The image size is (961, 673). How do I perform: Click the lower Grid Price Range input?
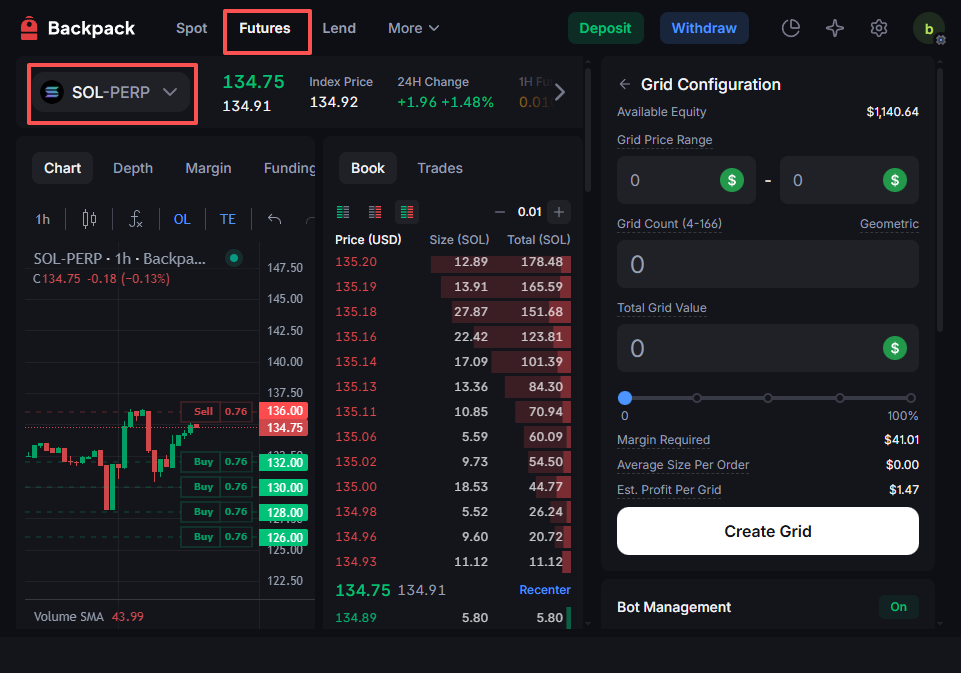pyautogui.click(x=686, y=180)
